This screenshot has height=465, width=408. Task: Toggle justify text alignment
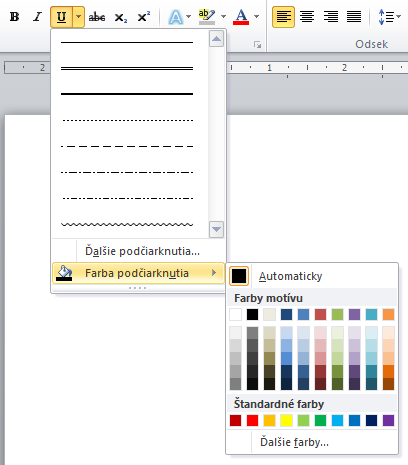[354, 17]
